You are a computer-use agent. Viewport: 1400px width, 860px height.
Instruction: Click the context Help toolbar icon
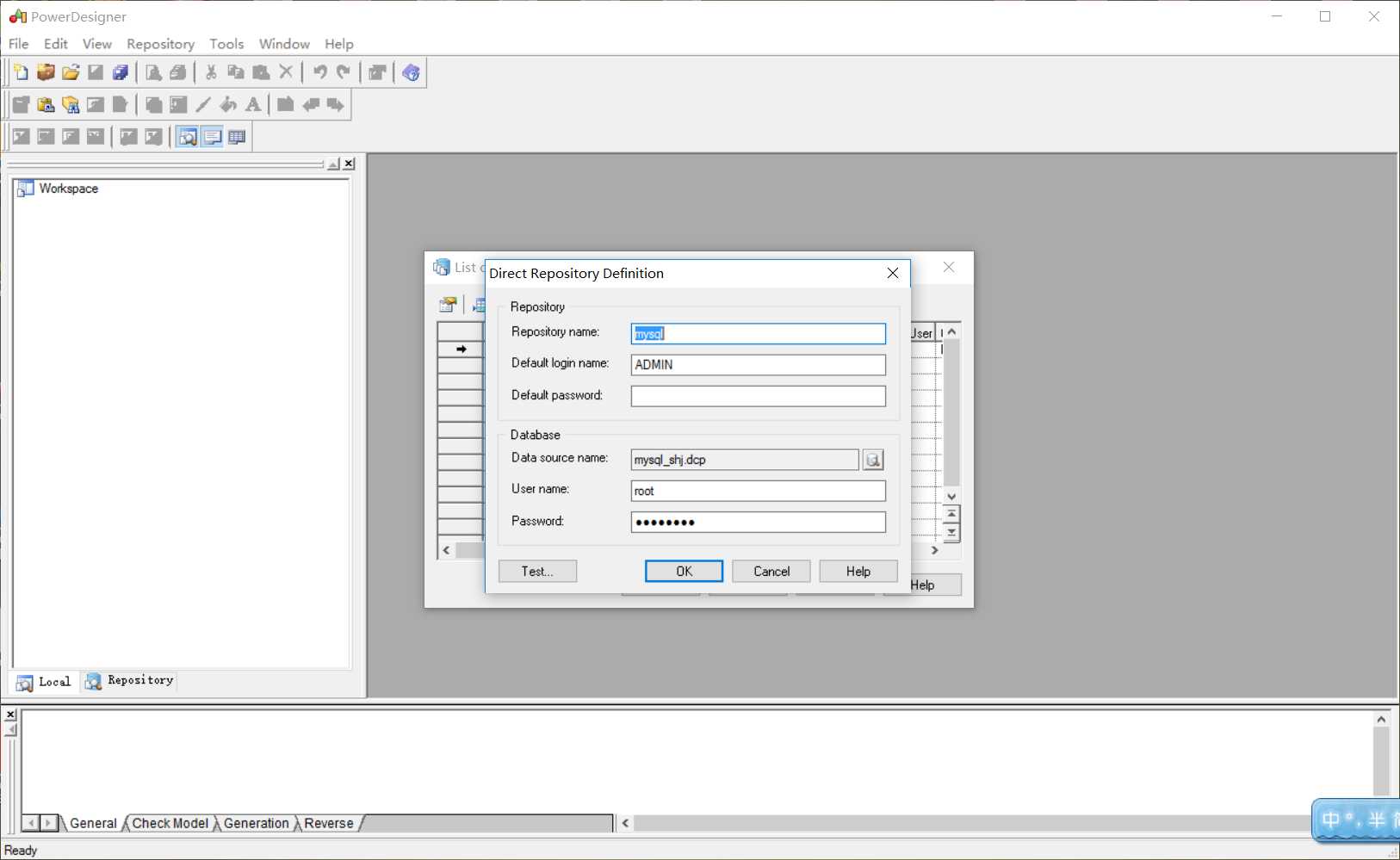coord(411,72)
